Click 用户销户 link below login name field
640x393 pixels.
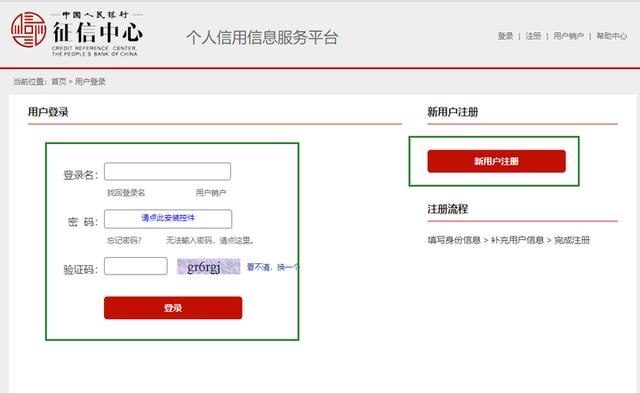click(211, 193)
